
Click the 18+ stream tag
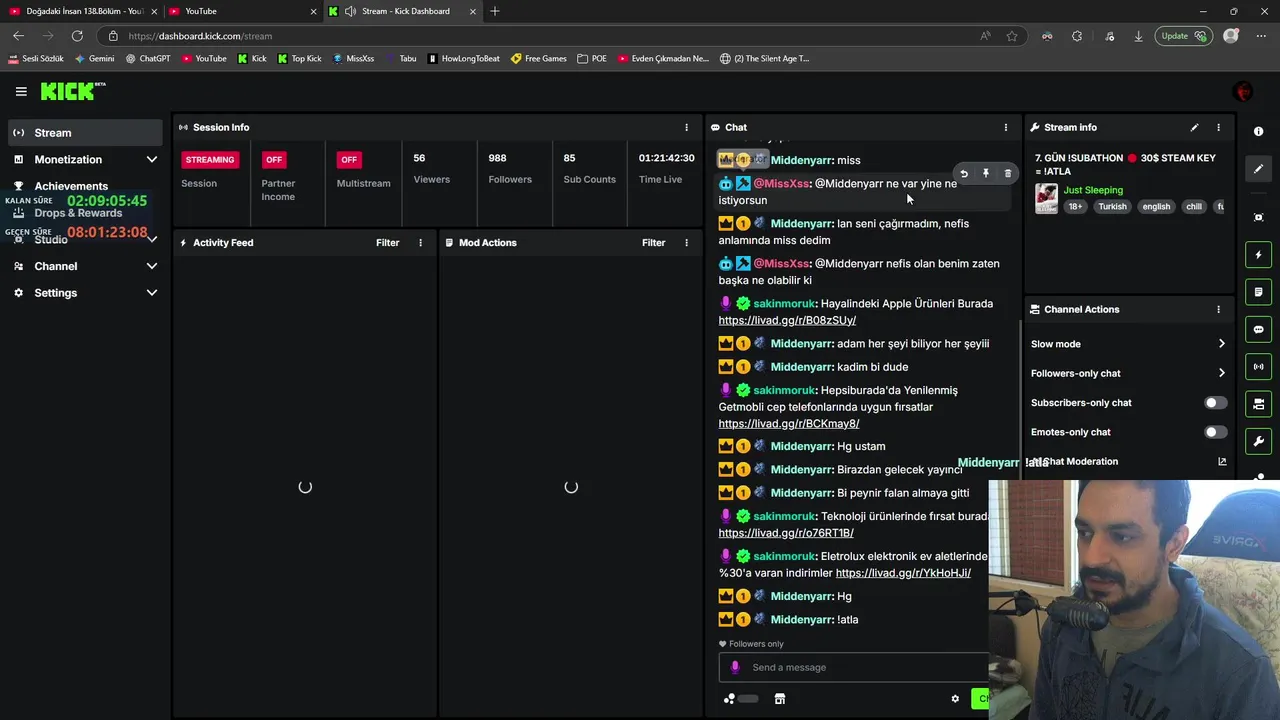pos(1075,207)
